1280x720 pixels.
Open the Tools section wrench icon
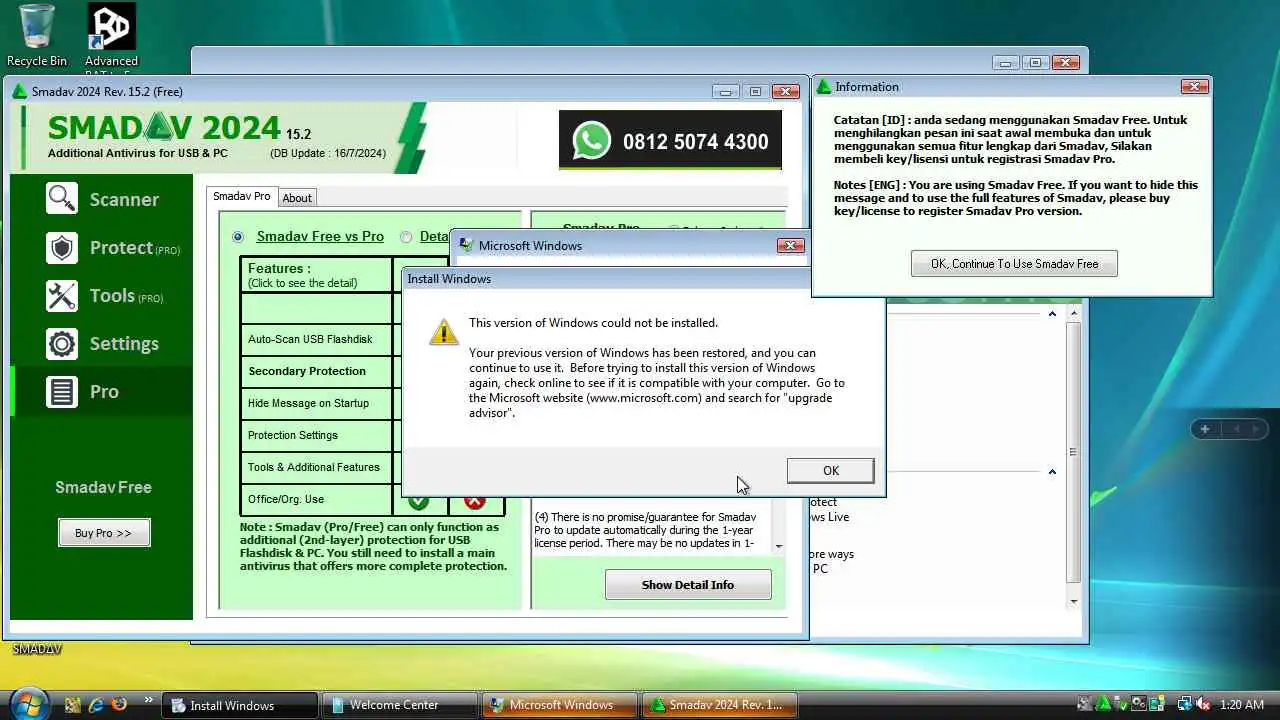[x=62, y=296]
